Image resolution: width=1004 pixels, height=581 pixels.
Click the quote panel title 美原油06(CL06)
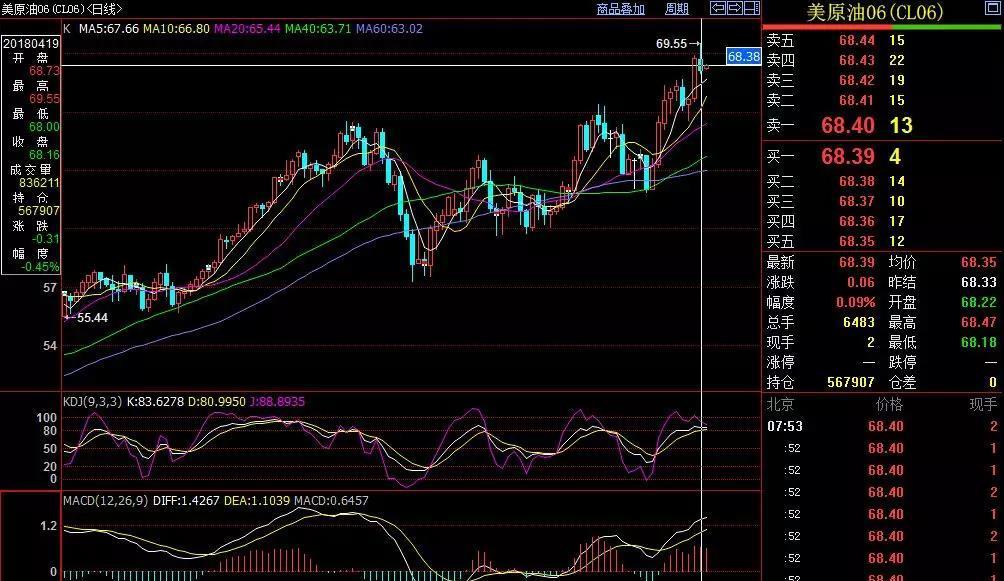(875, 12)
